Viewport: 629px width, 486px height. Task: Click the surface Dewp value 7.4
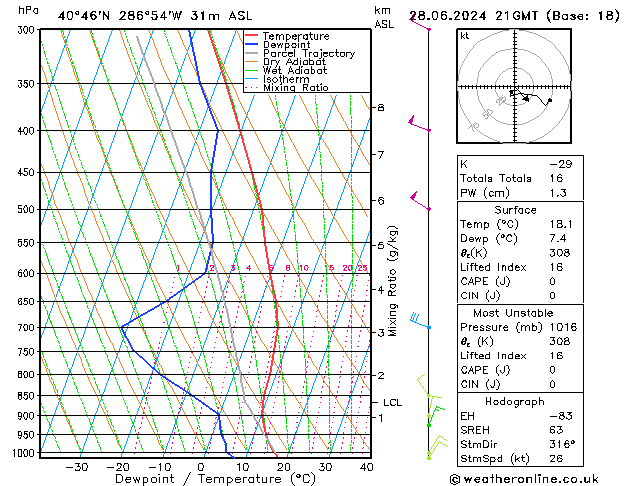pos(558,238)
